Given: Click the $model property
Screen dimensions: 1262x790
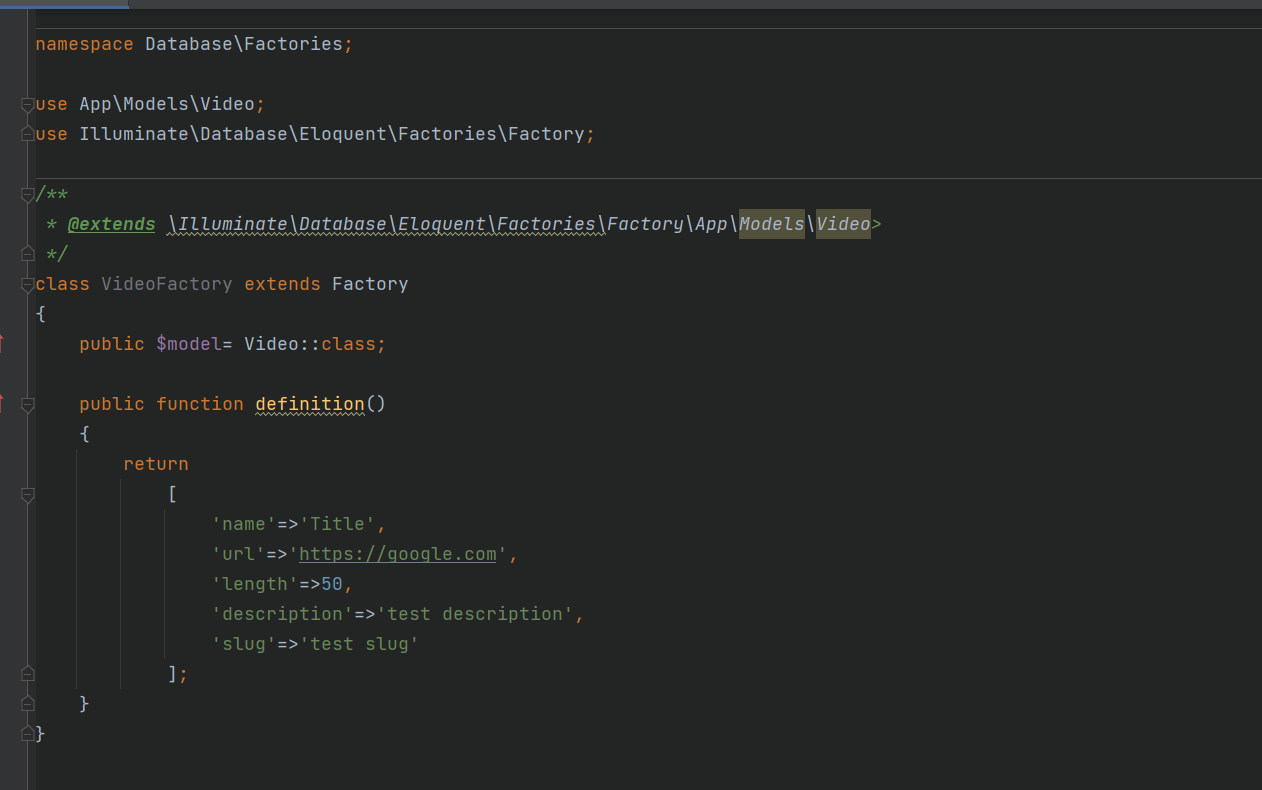Looking at the screenshot, I should pyautogui.click(x=189, y=344).
